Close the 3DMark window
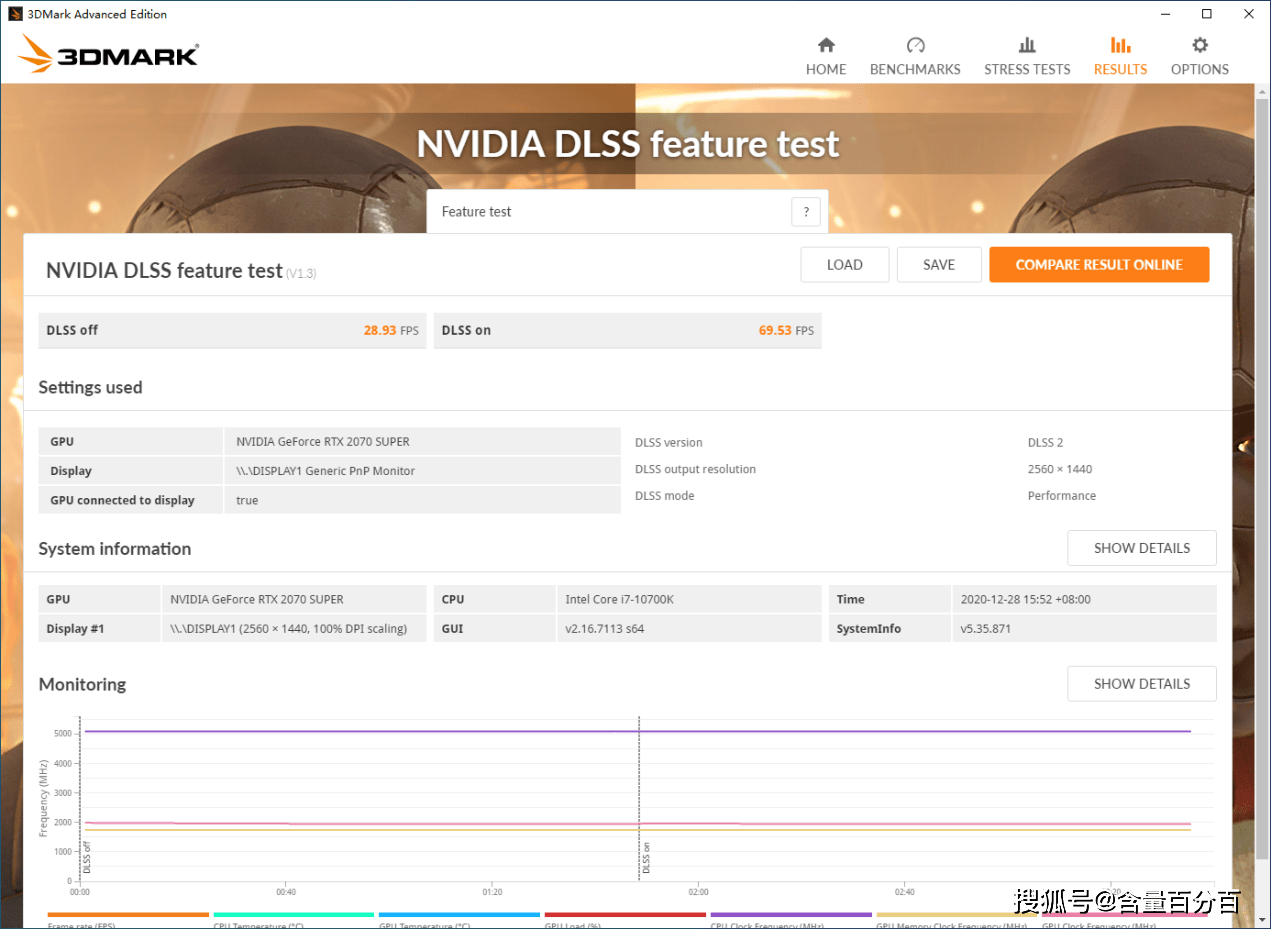Image resolution: width=1271 pixels, height=929 pixels. [x=1249, y=14]
